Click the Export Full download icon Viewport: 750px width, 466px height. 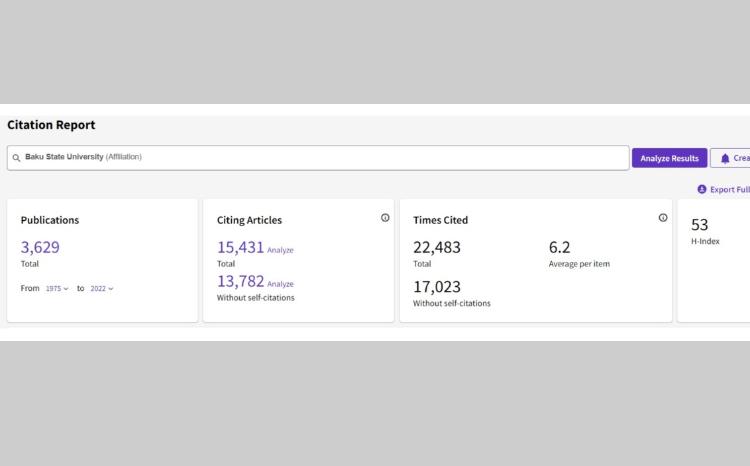tap(702, 189)
